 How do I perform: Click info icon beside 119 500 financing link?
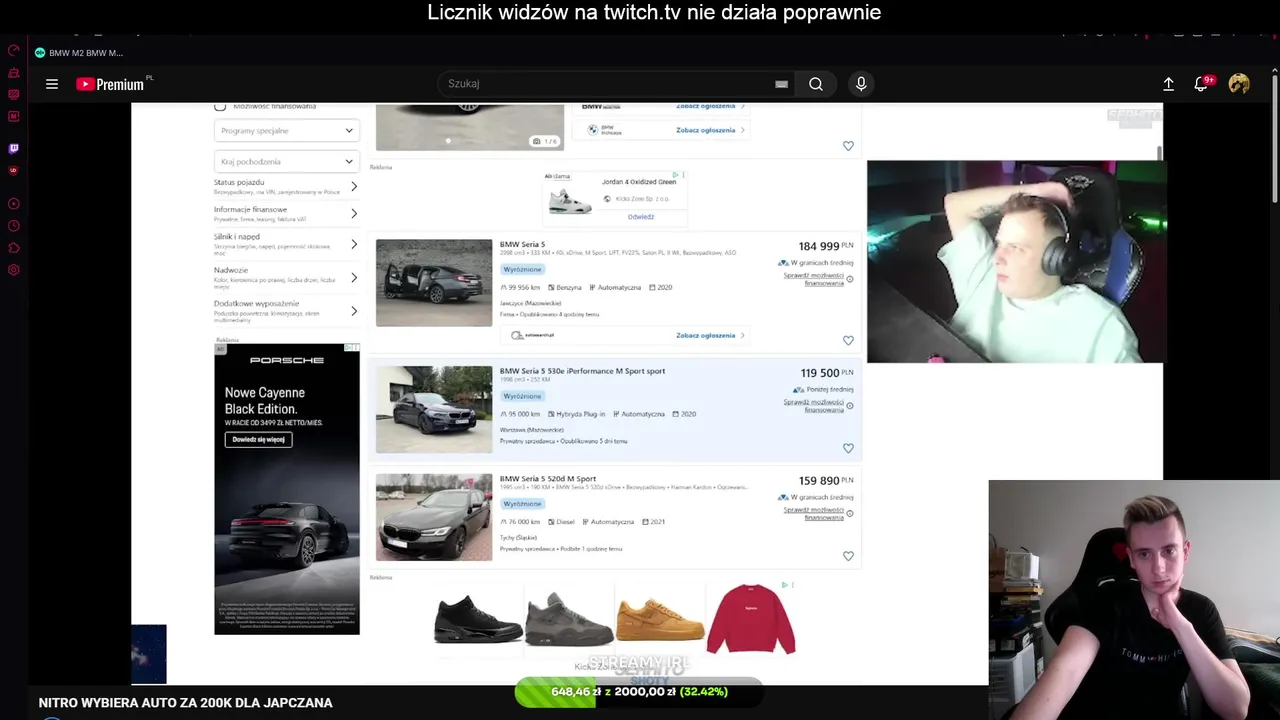849,406
